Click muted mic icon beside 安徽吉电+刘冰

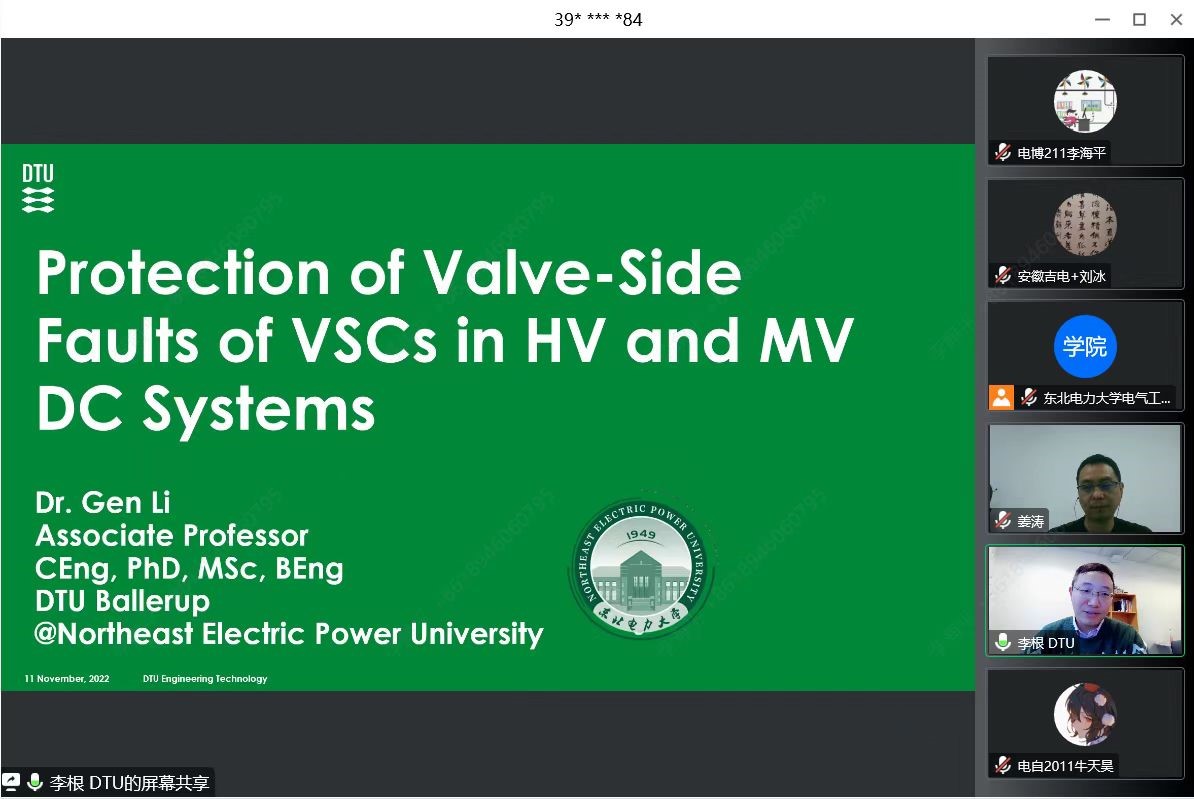tap(1002, 276)
